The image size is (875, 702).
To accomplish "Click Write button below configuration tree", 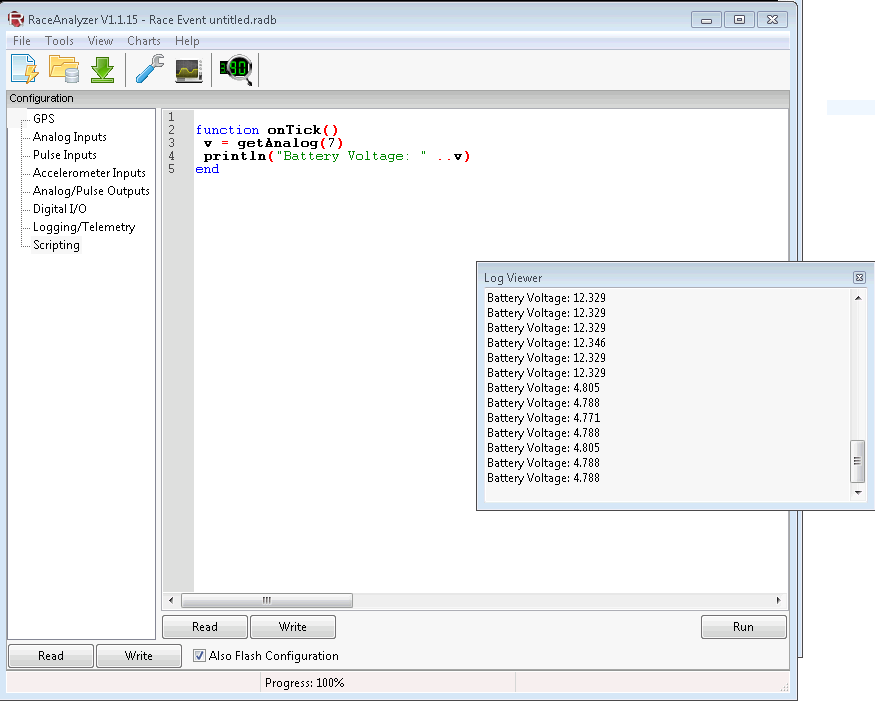I will [139, 656].
